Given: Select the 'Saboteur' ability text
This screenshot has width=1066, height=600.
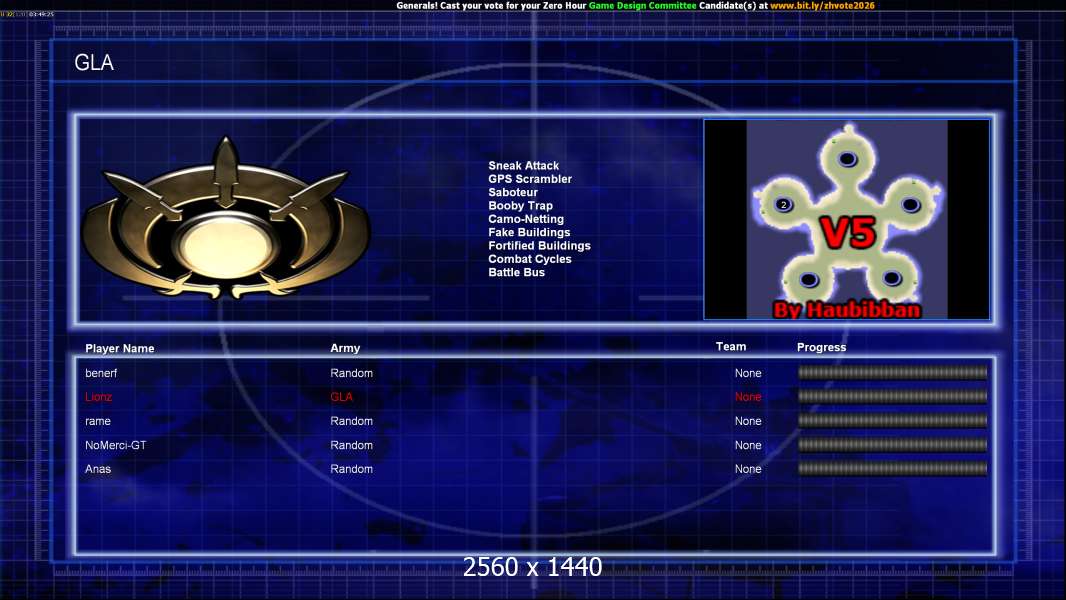Looking at the screenshot, I should point(513,192).
